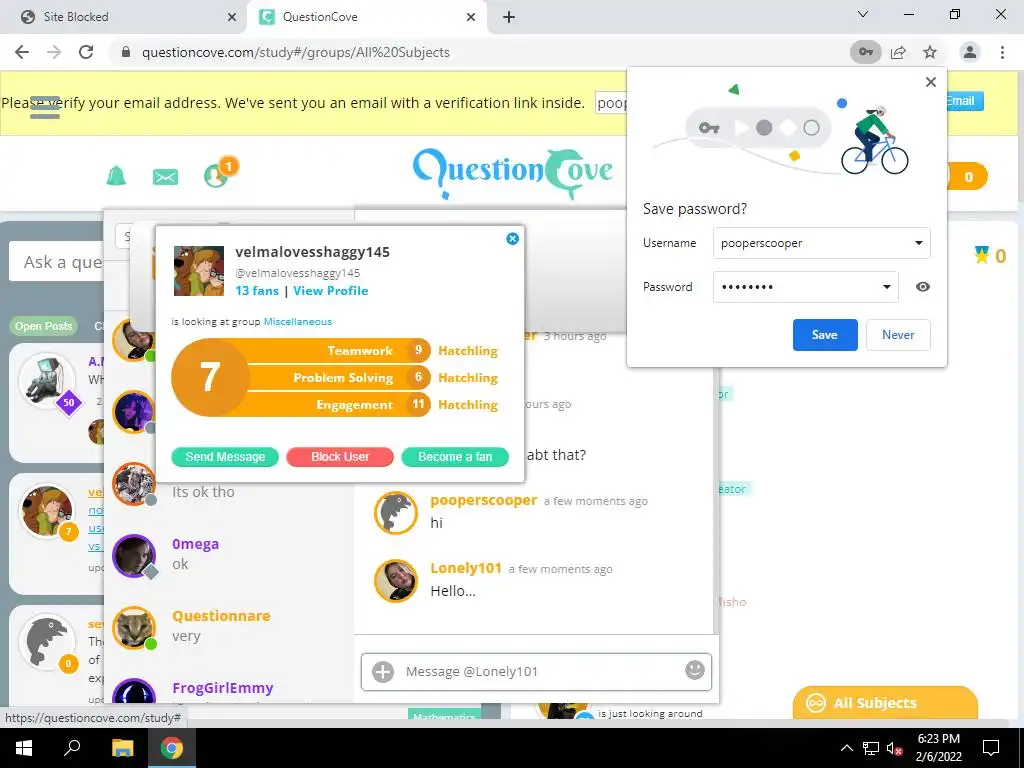The image size is (1024, 768).
Task: Click the Save password button
Action: point(825,335)
